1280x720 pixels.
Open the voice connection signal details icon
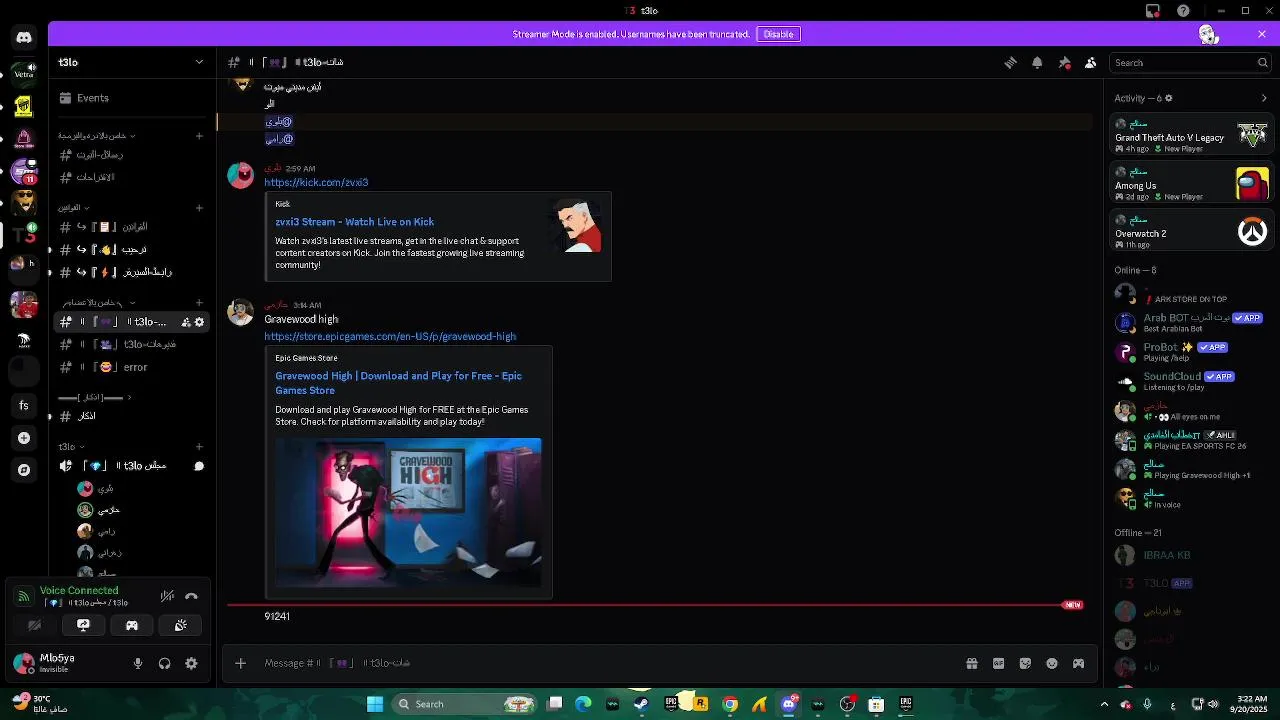24,596
